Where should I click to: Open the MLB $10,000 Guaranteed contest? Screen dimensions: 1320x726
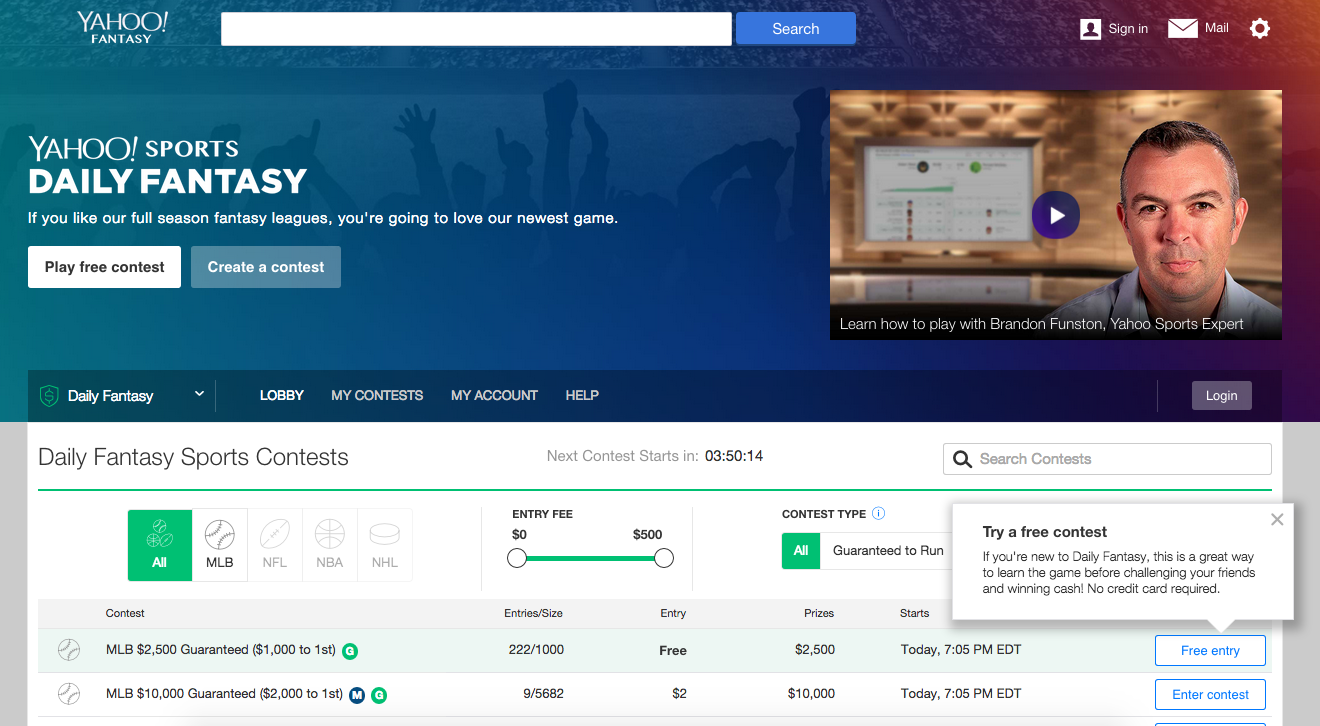(x=224, y=694)
